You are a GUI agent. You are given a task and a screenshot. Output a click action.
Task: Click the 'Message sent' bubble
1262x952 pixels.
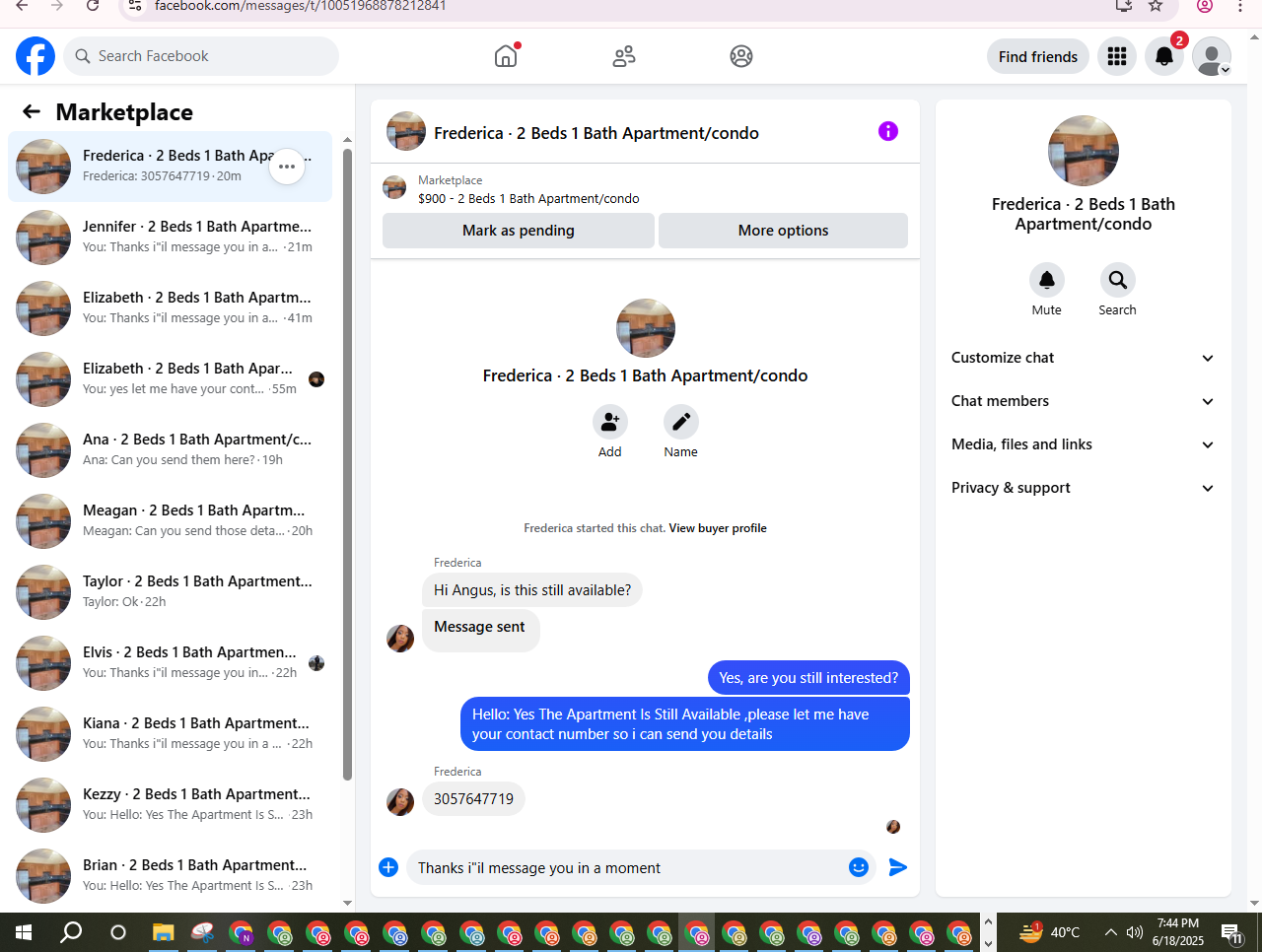480,629
